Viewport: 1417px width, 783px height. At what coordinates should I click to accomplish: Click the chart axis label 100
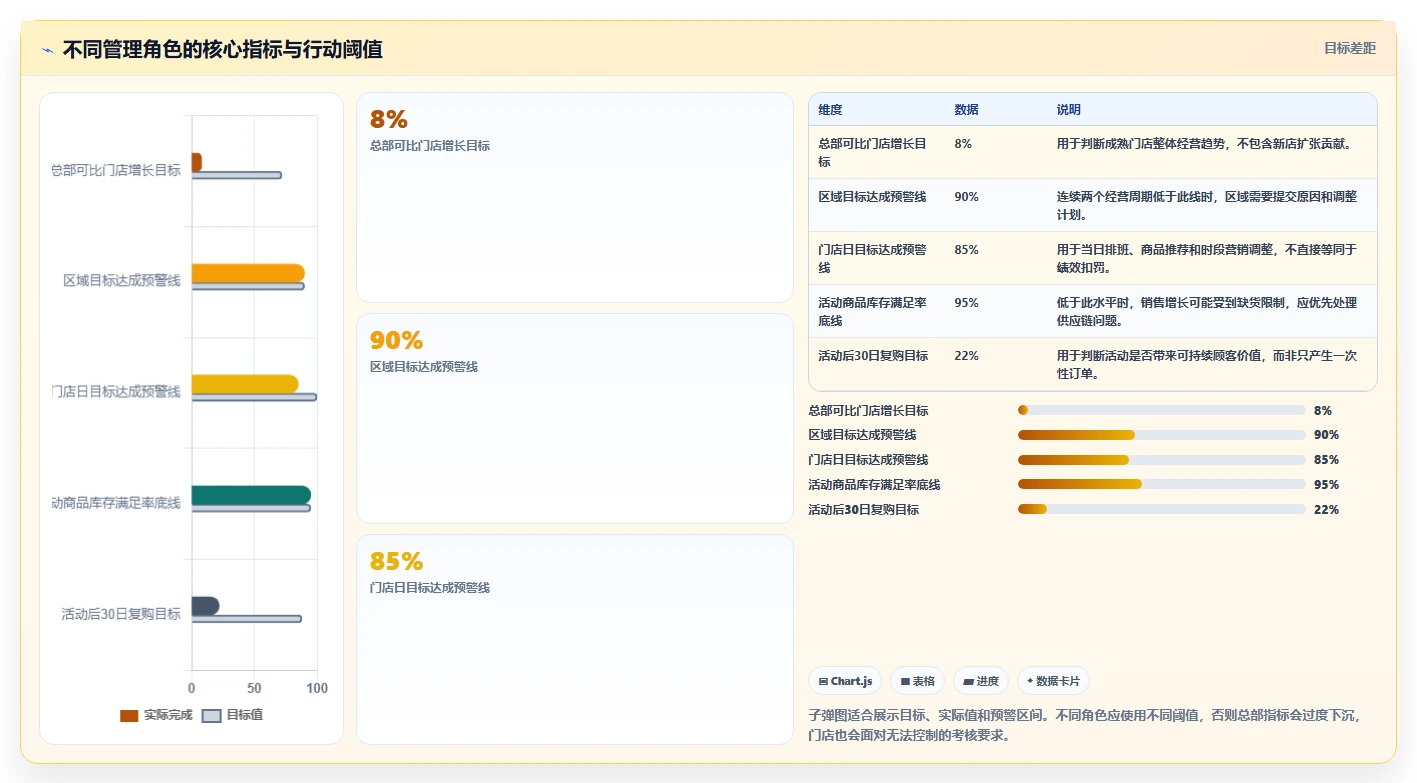[x=317, y=689]
